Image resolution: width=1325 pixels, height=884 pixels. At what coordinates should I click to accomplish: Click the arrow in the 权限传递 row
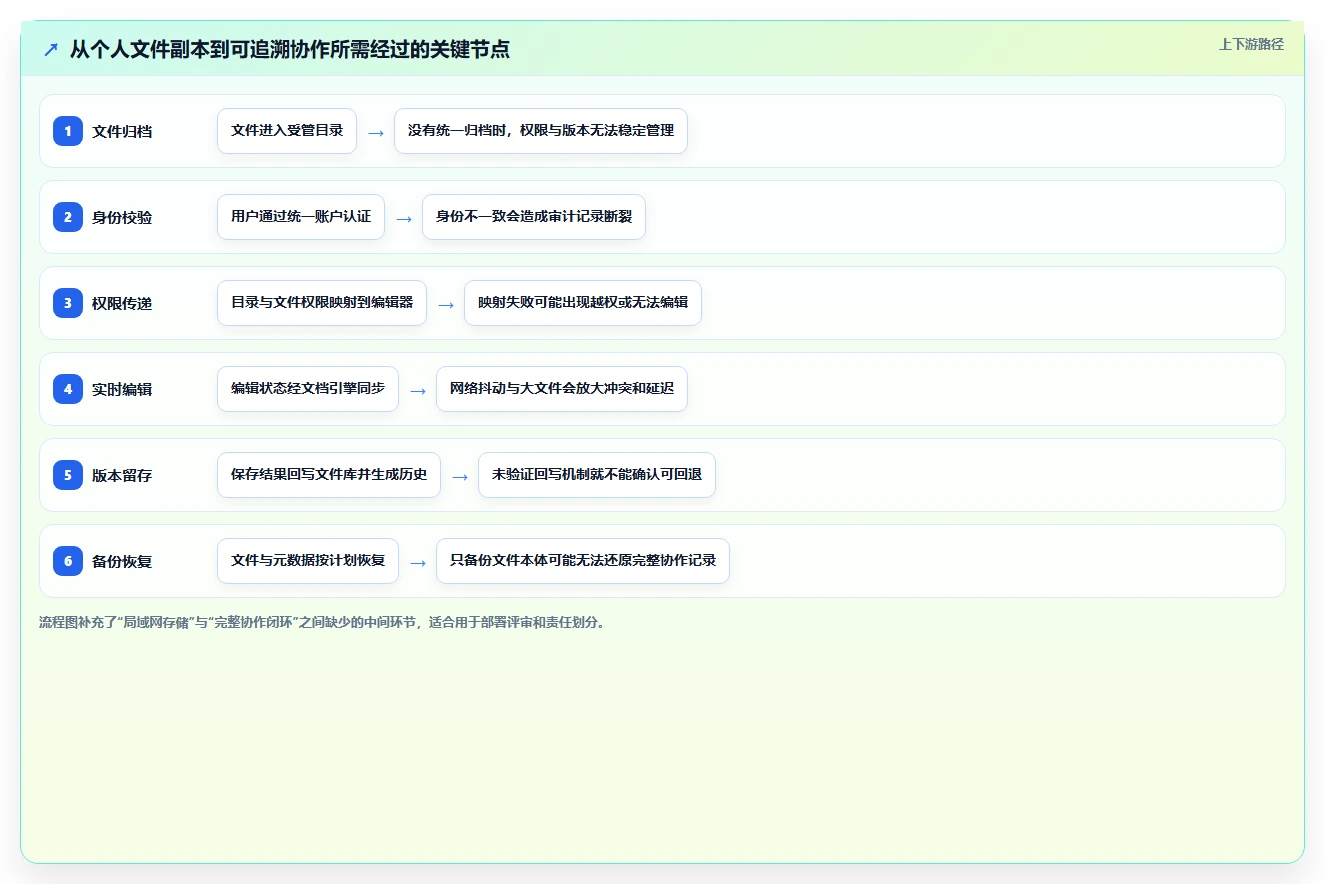pos(446,304)
